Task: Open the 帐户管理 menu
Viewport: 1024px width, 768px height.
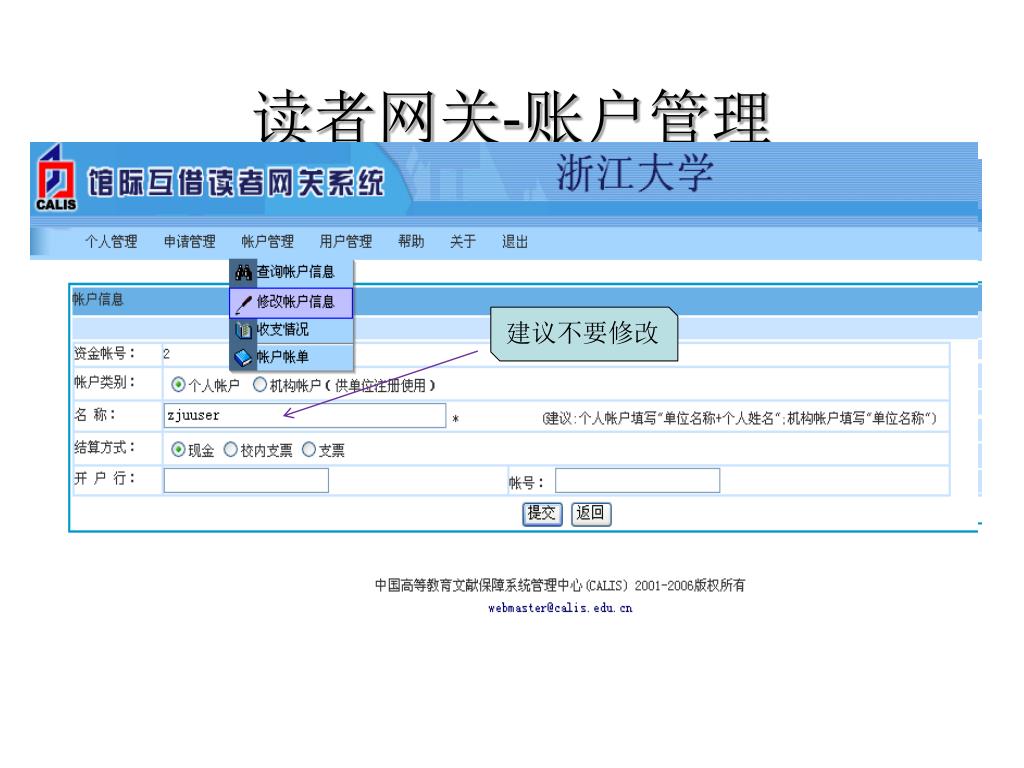Action: click(x=268, y=242)
